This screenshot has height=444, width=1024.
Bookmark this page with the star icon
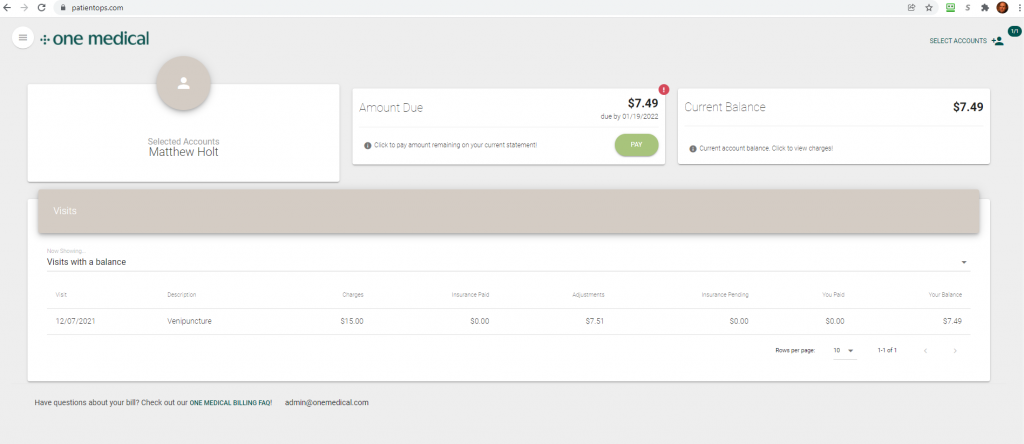(929, 8)
